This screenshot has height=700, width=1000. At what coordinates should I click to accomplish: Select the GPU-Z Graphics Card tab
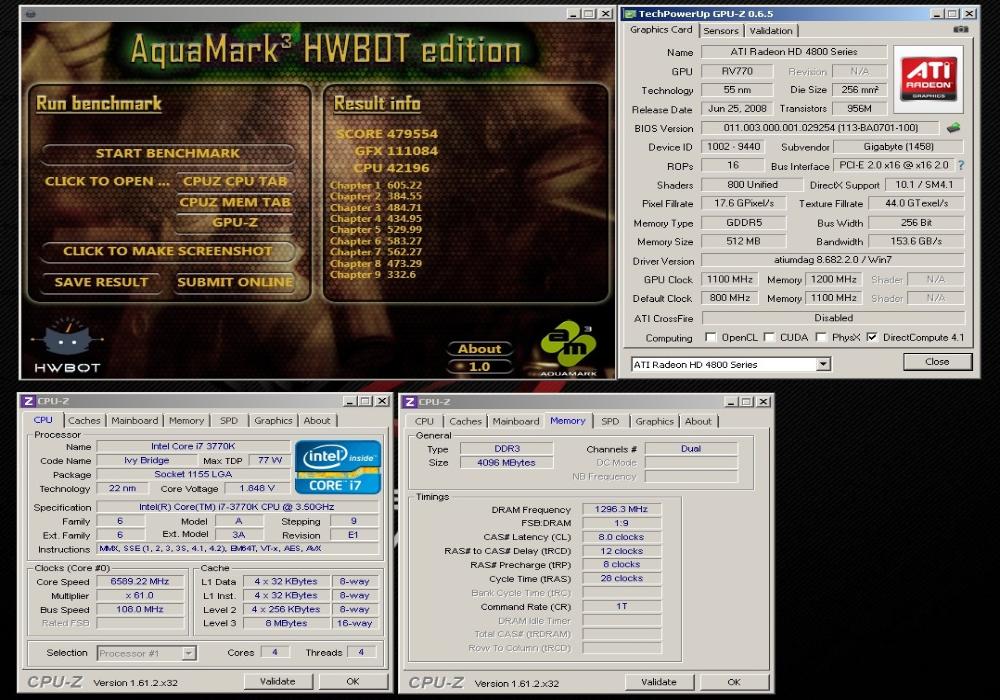pos(661,29)
